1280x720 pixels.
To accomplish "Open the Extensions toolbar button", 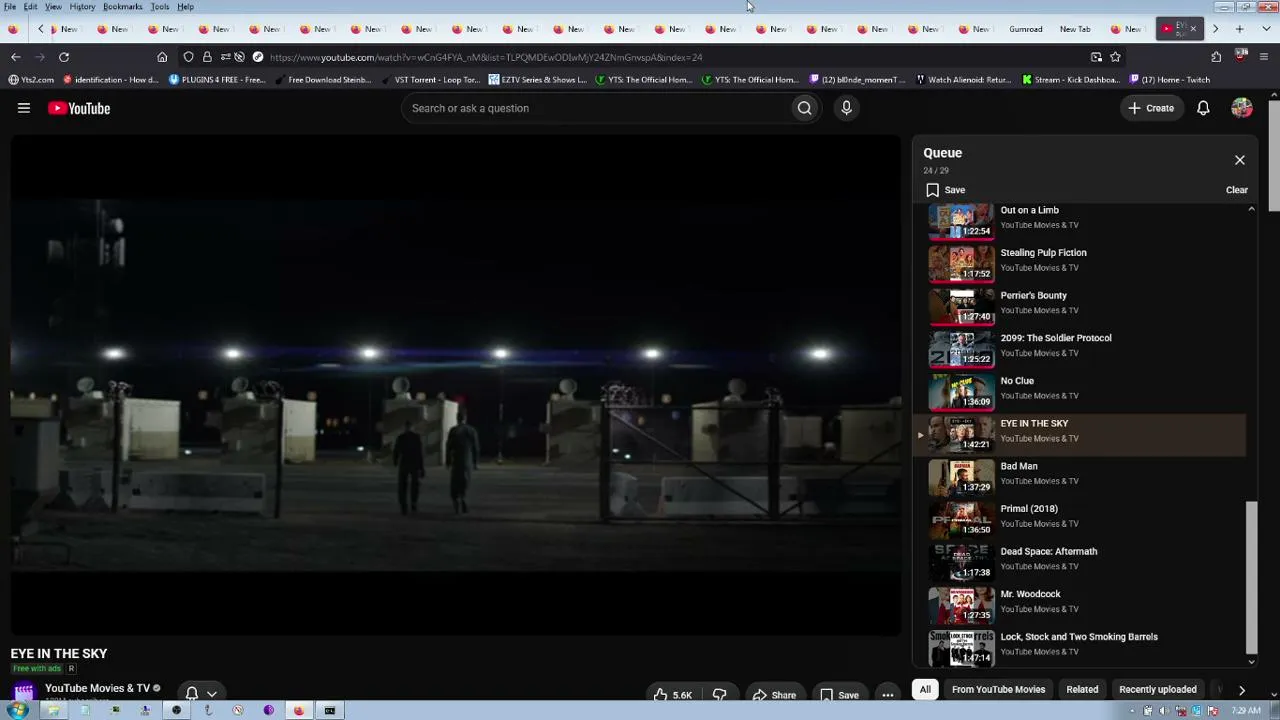I will (1216, 57).
